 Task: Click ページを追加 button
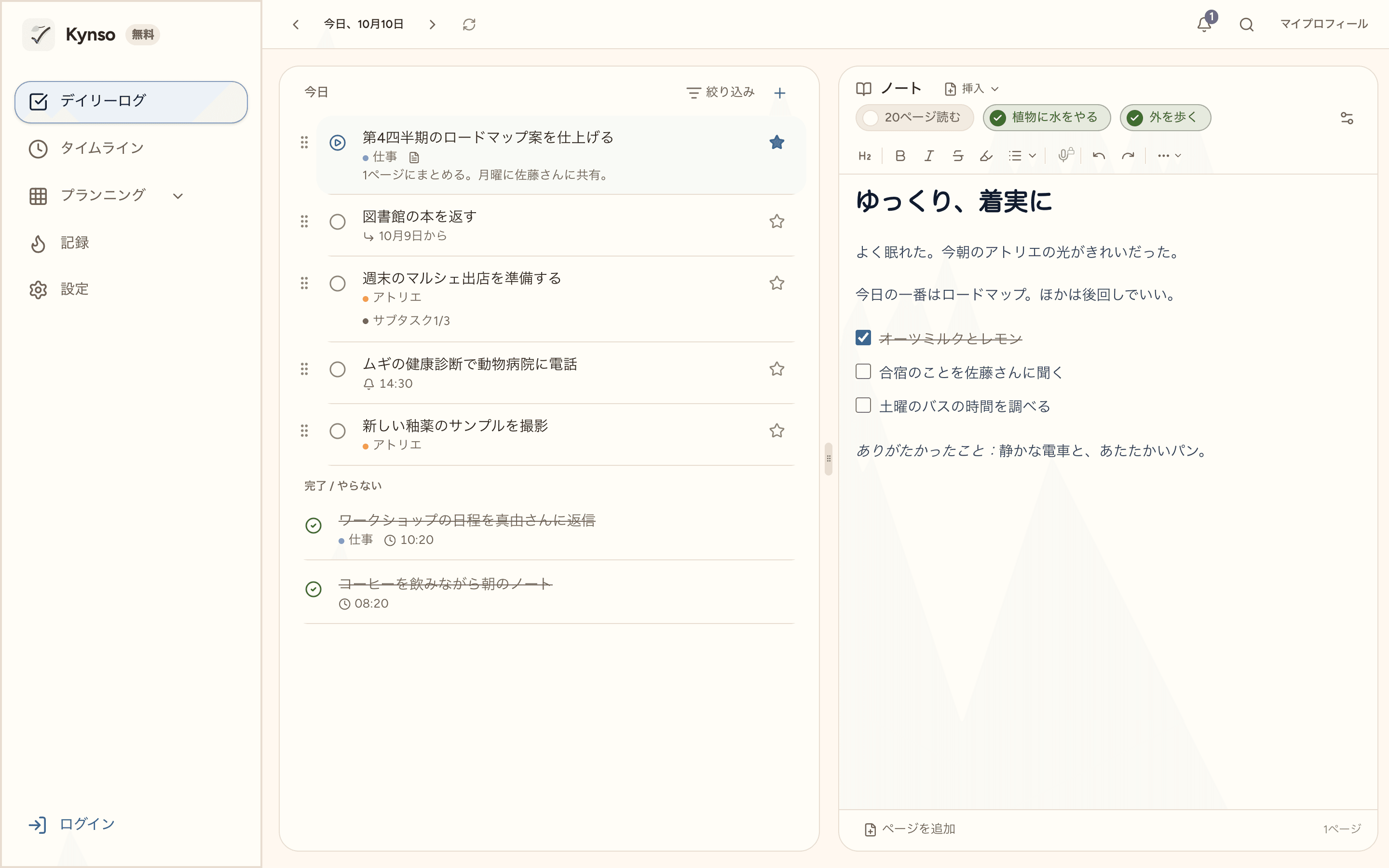(910, 829)
